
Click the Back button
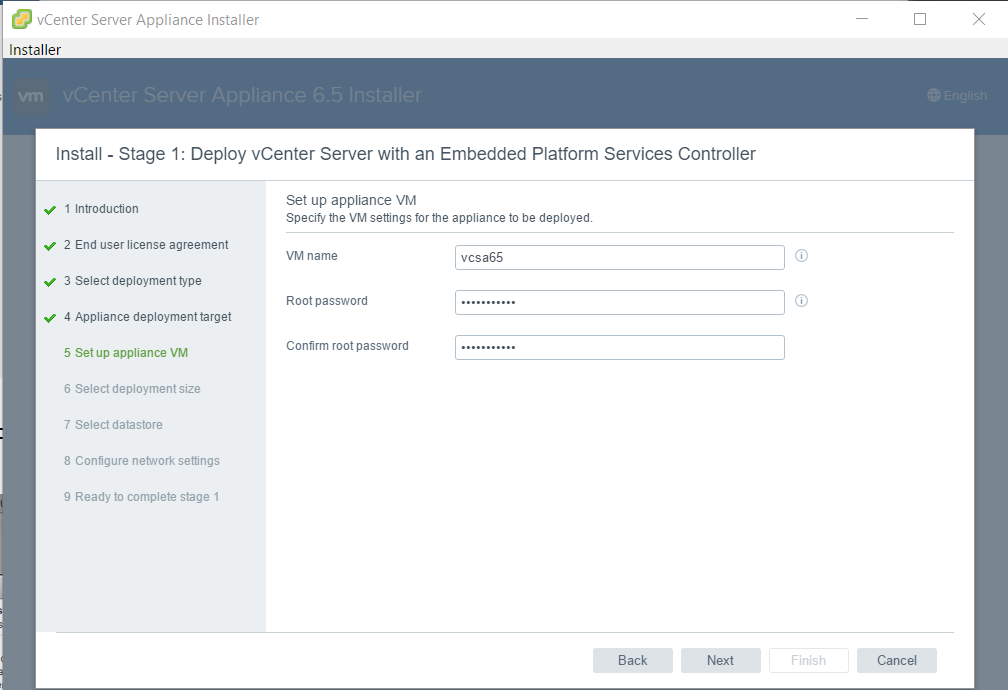point(633,660)
